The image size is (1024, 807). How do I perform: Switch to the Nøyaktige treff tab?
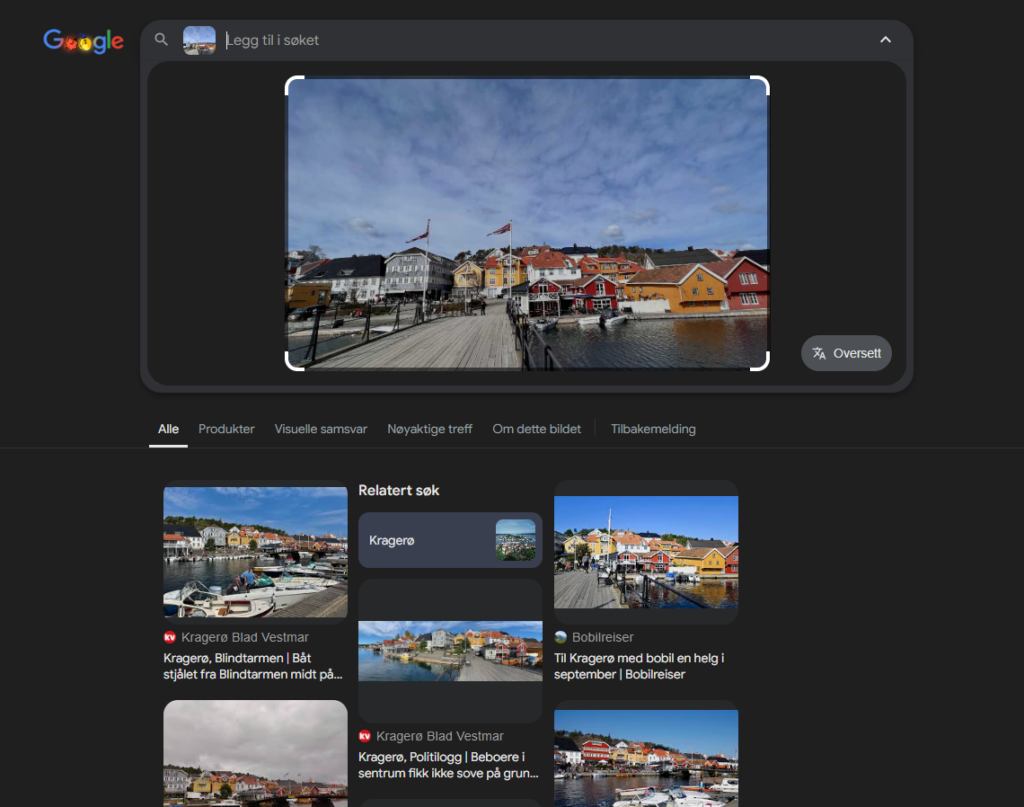click(x=430, y=429)
